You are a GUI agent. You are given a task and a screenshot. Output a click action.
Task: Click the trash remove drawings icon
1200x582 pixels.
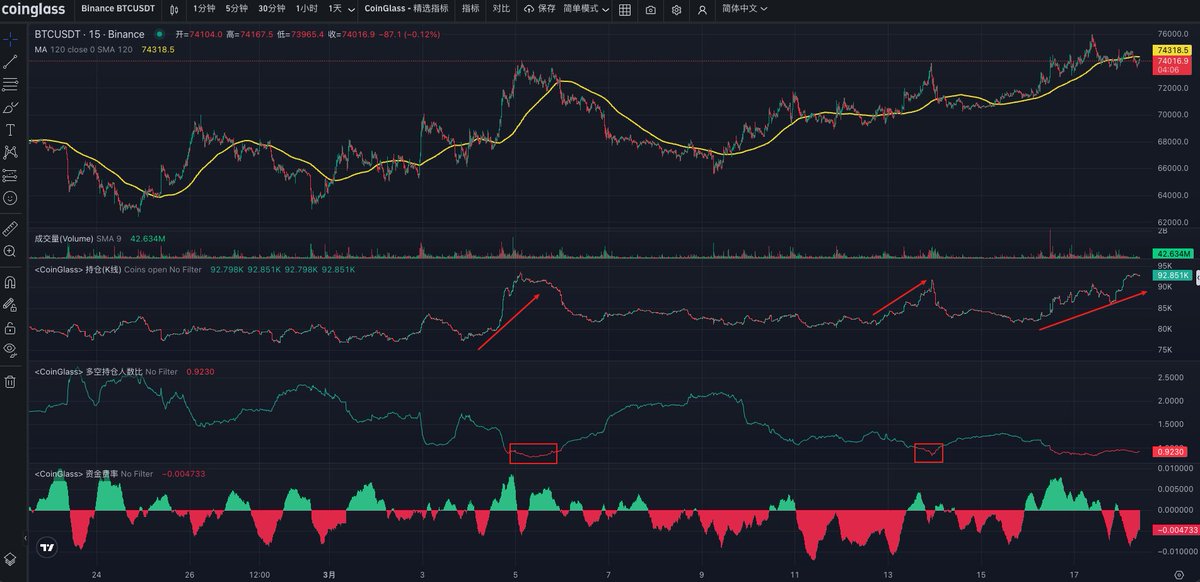10,381
